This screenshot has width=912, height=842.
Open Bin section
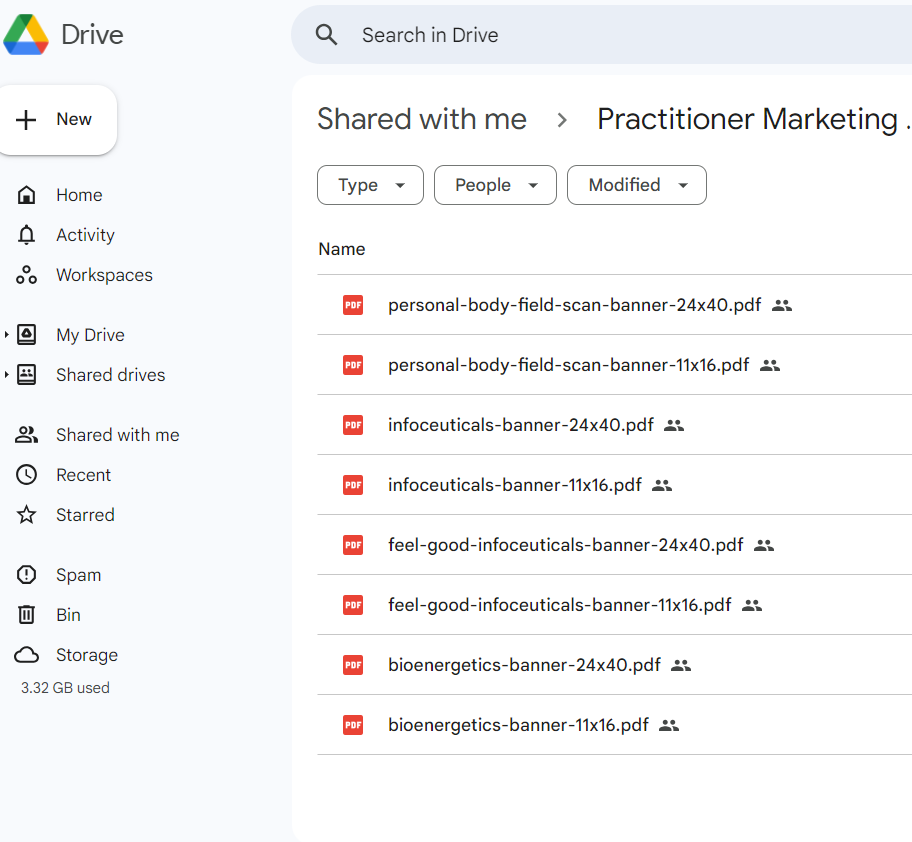[x=68, y=615]
